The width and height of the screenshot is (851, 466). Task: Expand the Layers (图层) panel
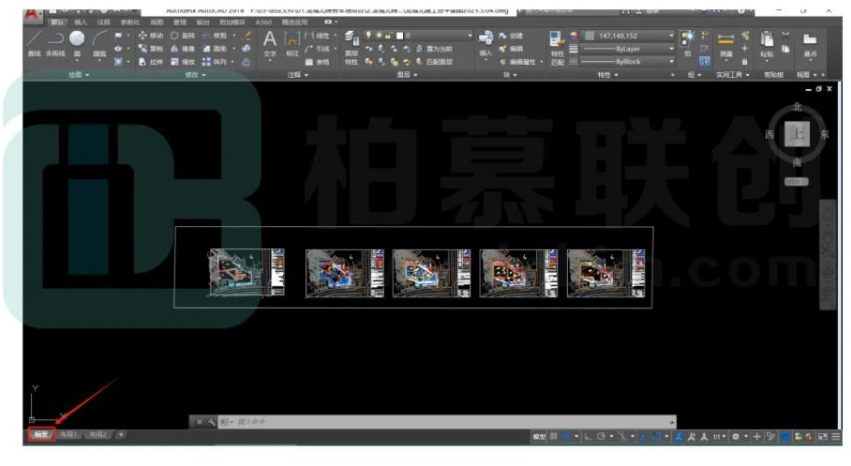point(407,75)
